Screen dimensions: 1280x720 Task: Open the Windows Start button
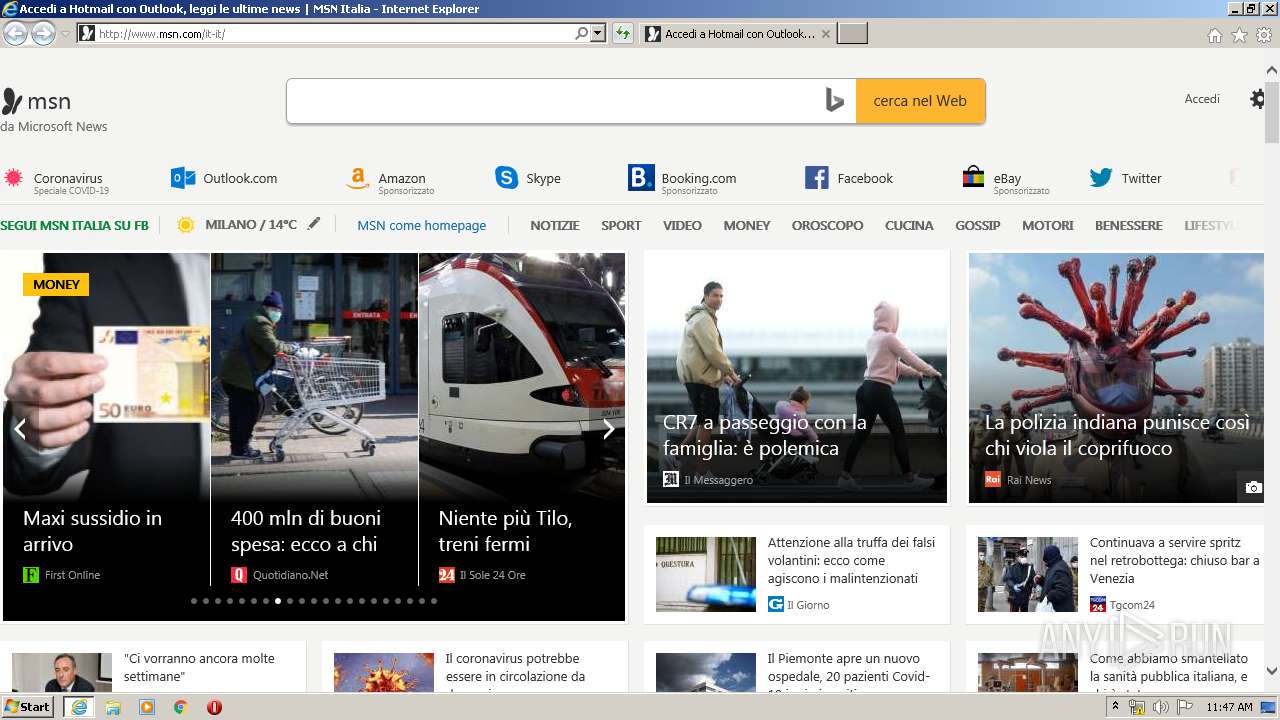tap(28, 706)
